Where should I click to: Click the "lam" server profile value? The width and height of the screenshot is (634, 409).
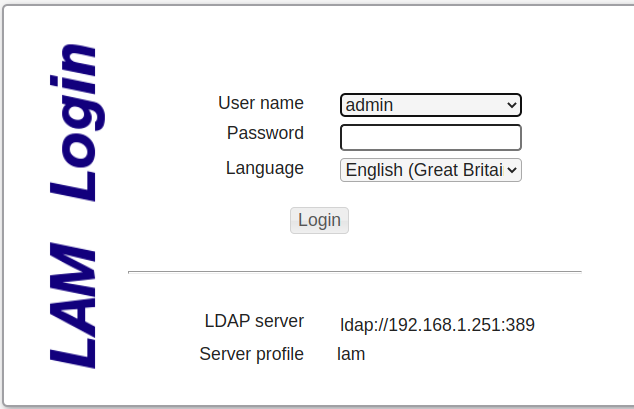pos(351,354)
